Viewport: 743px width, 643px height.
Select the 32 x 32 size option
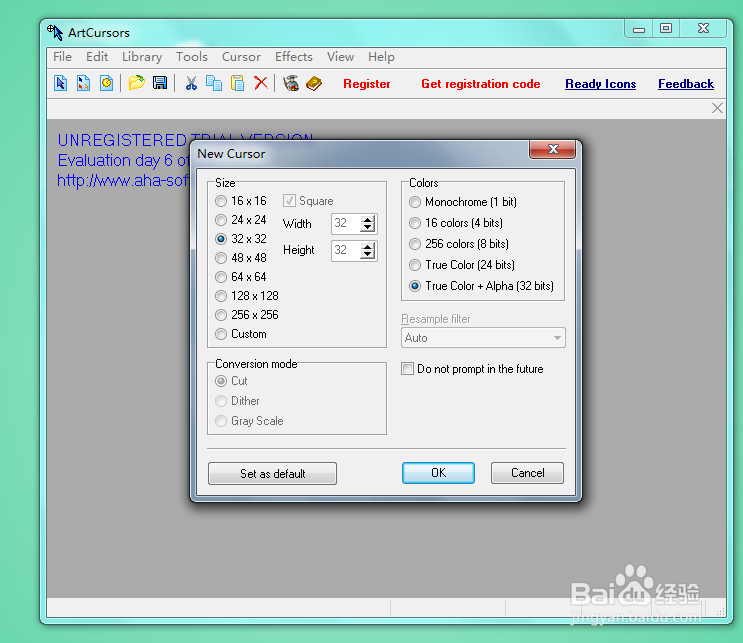click(x=241, y=239)
